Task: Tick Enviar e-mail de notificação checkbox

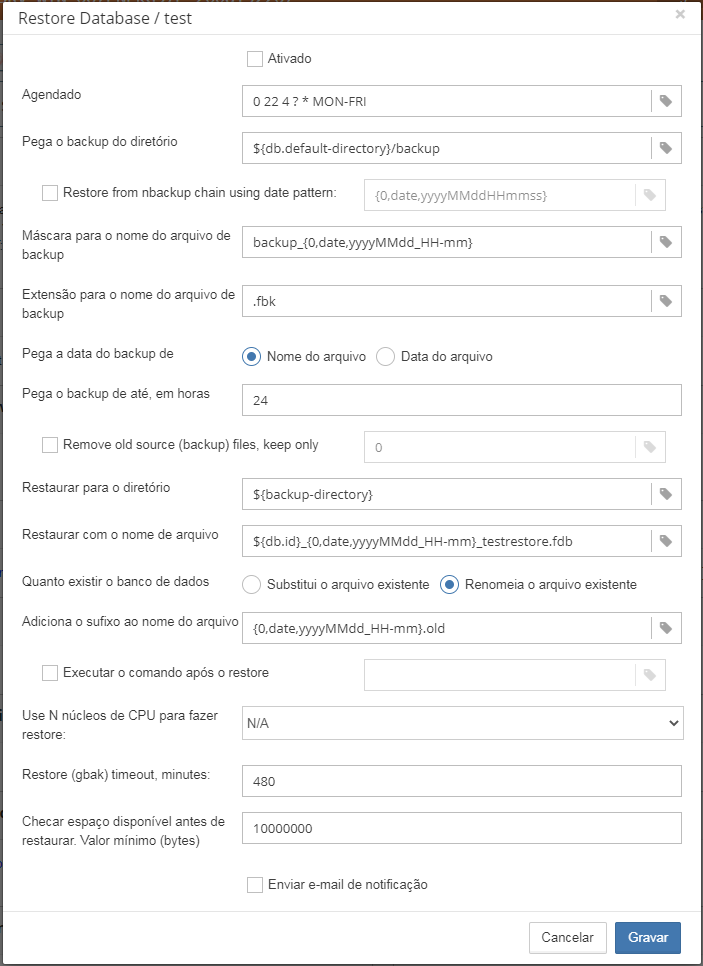Action: (255, 885)
